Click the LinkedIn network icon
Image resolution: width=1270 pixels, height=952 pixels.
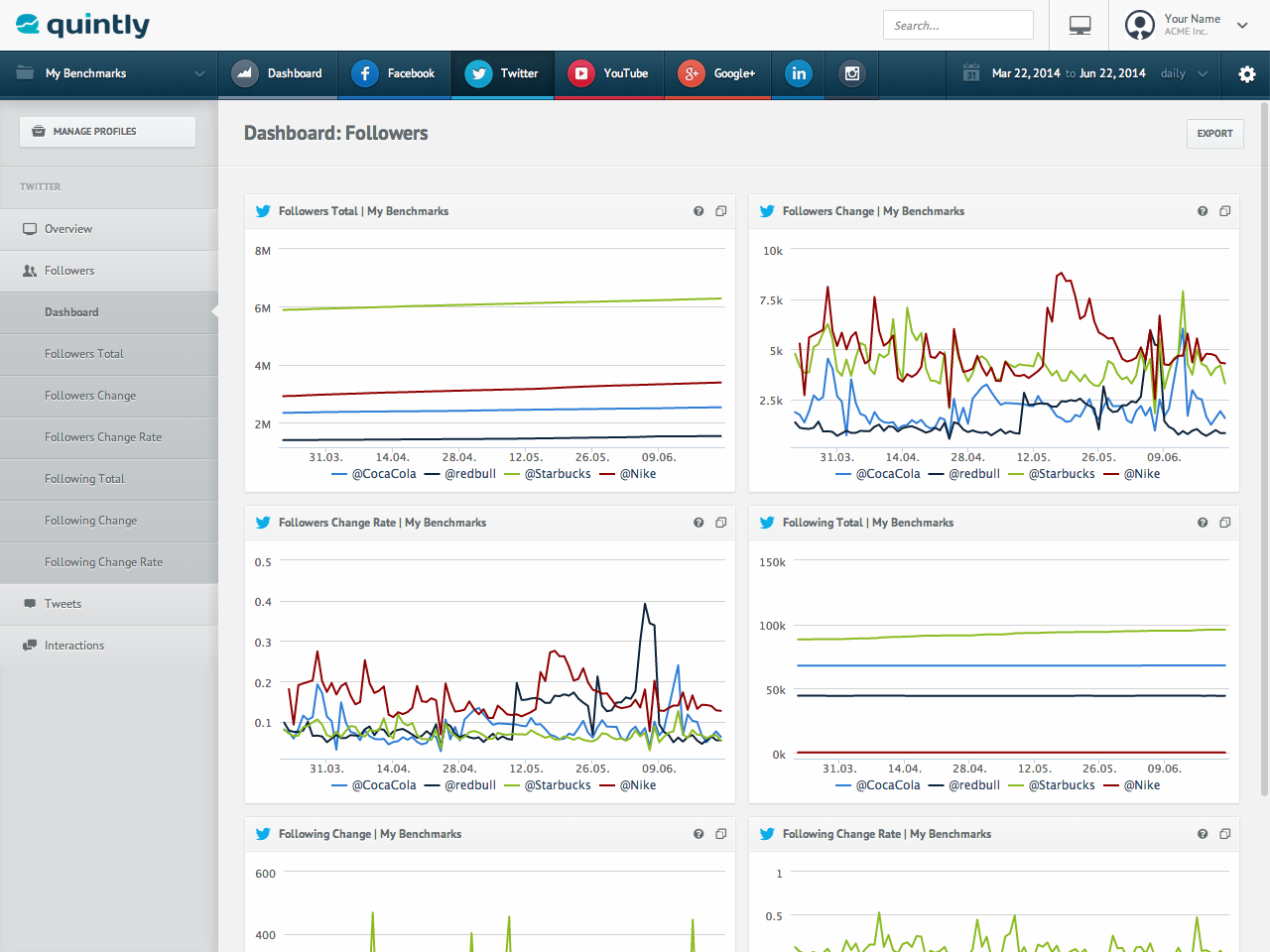pos(799,73)
